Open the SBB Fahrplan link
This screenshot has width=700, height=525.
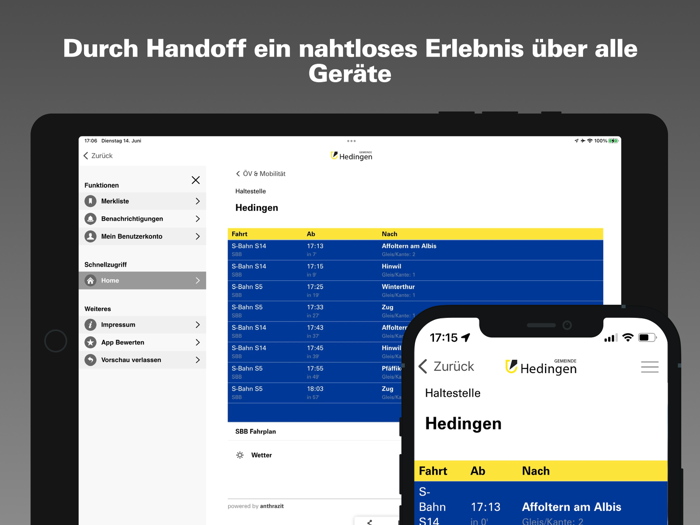(256, 432)
